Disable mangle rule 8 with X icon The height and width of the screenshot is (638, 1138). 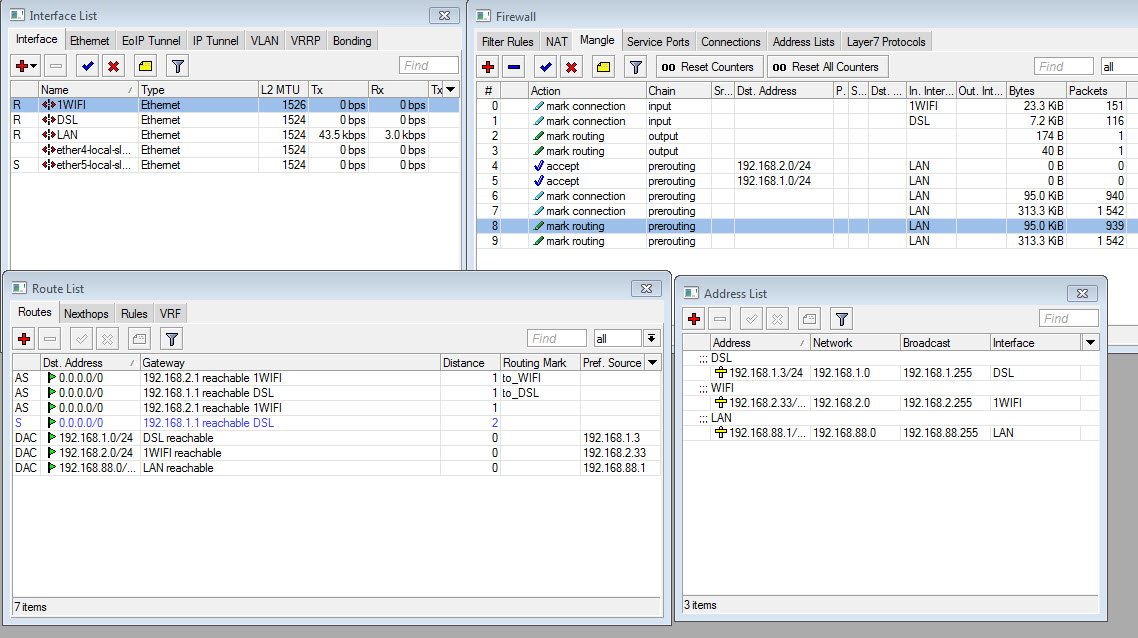573,67
